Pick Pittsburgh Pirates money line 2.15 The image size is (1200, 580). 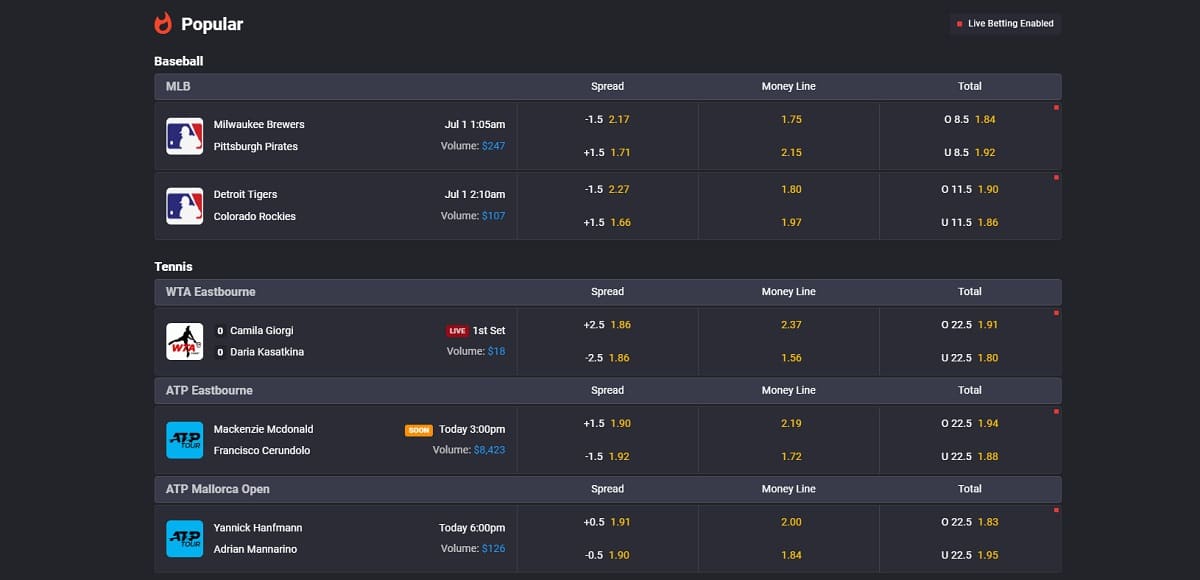click(x=790, y=152)
